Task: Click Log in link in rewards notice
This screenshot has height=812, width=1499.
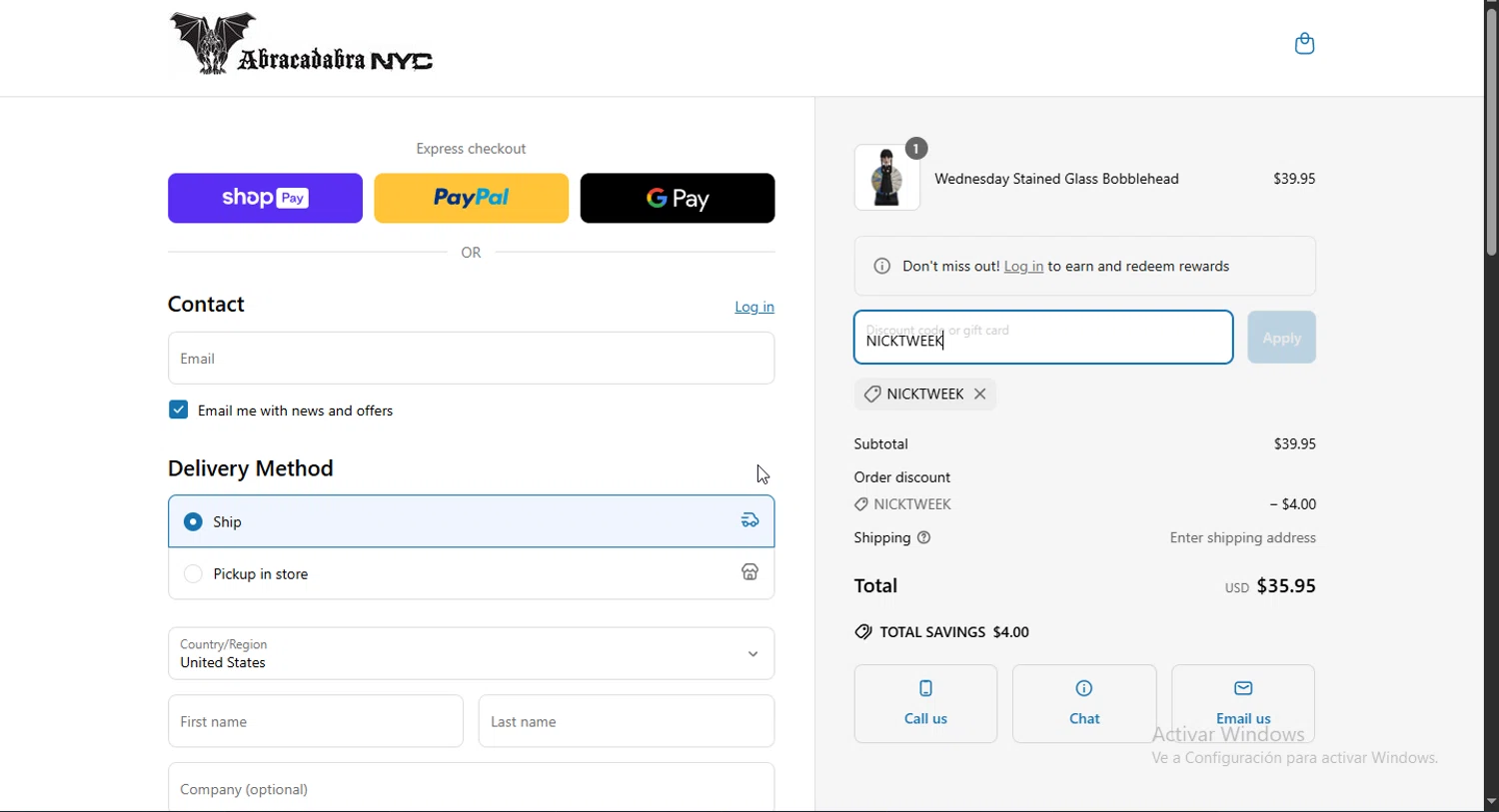Action: point(1023,268)
